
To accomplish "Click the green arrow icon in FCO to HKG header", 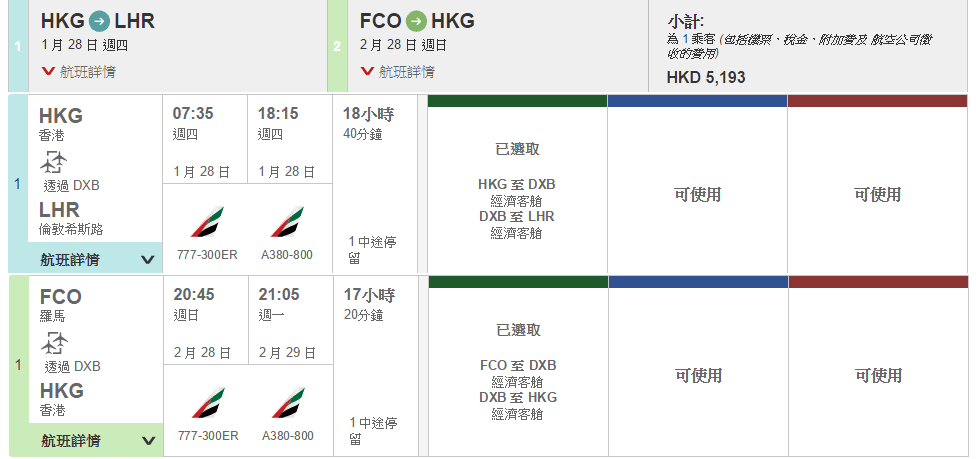I will point(417,21).
